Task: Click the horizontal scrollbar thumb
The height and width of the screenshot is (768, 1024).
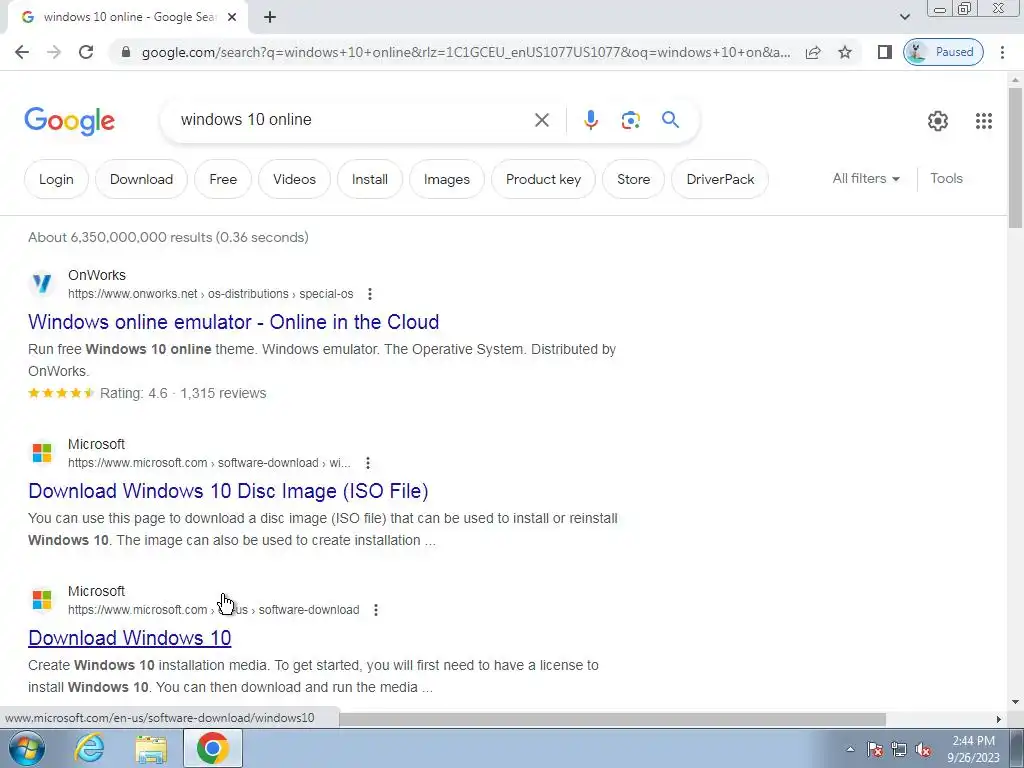Action: 612,719
